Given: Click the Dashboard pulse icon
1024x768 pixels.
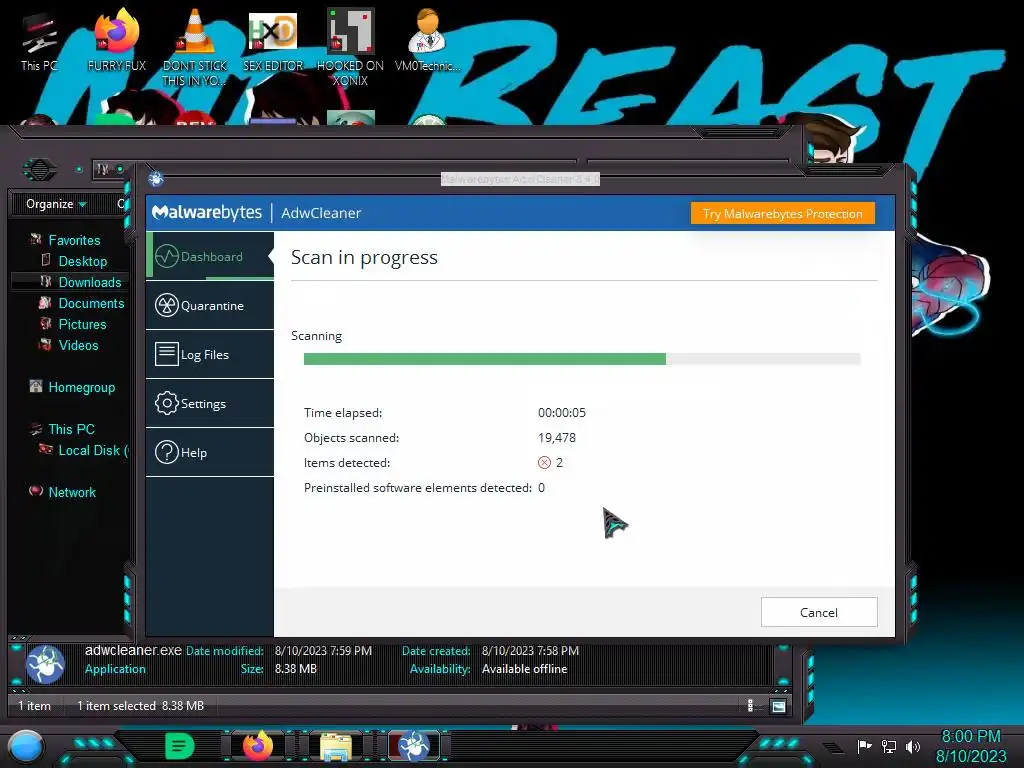Looking at the screenshot, I should tap(167, 256).
